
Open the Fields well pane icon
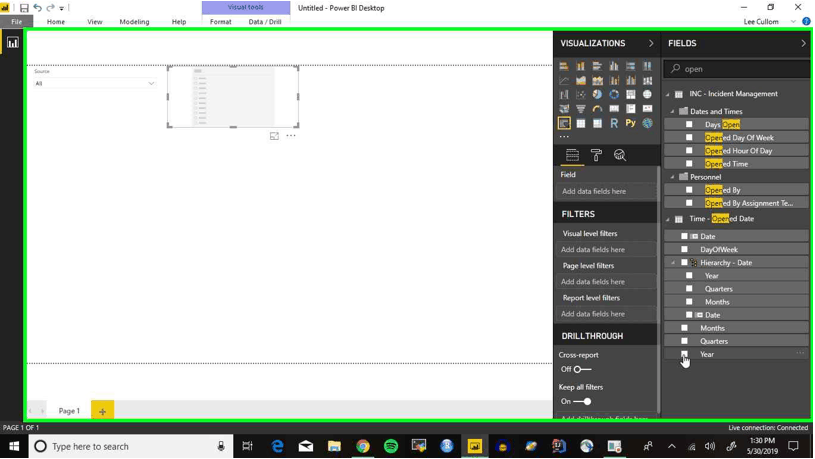click(x=572, y=155)
